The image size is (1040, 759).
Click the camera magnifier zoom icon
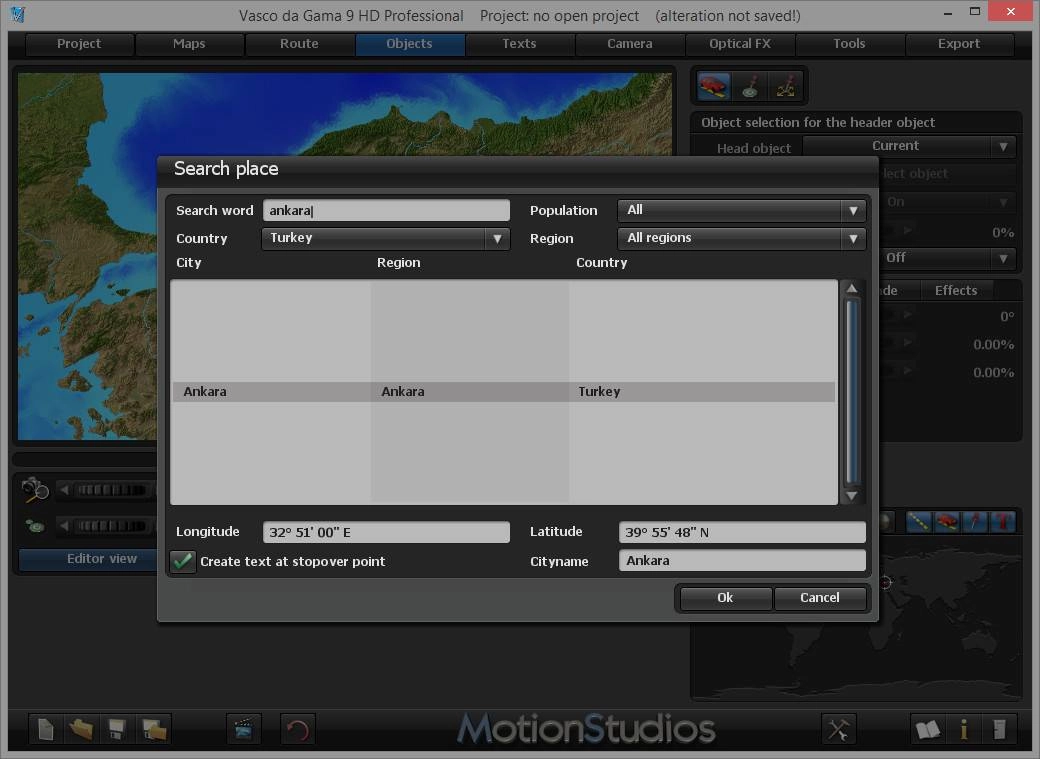tap(34, 490)
